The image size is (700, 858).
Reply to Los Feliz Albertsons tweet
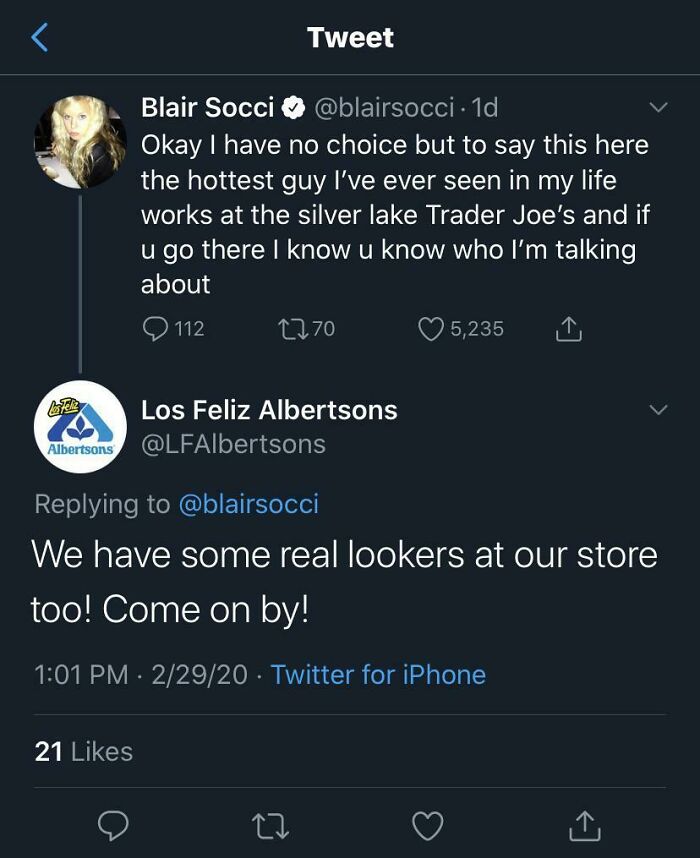113,824
